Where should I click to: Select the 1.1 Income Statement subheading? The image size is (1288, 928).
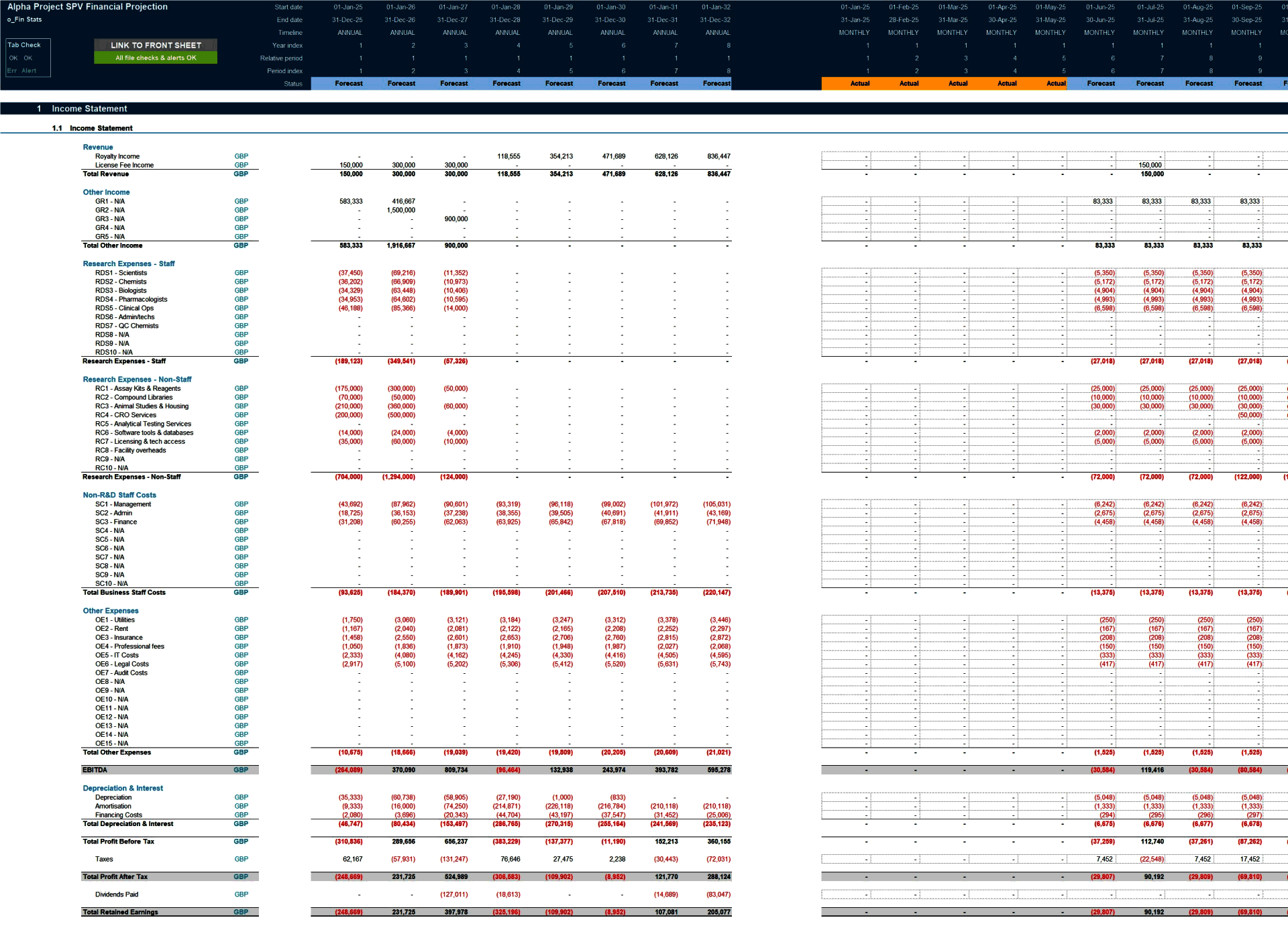92,128
